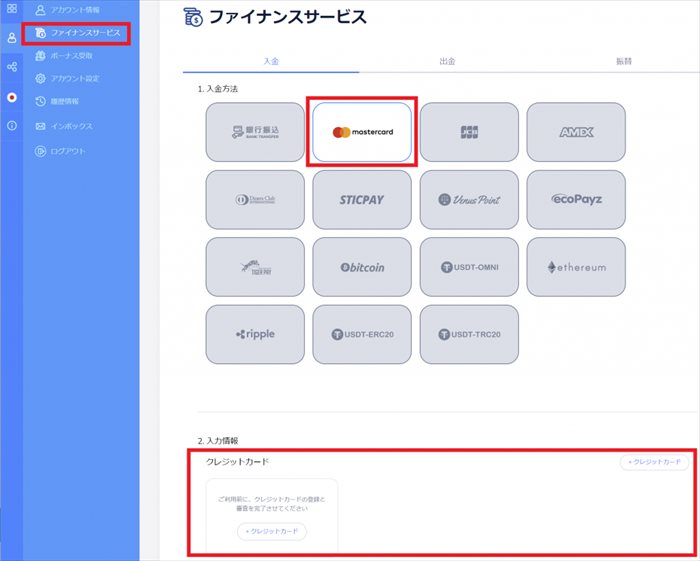This screenshot has height=561, width=700.
Task: Click the red record dot icon
Action: click(12, 97)
